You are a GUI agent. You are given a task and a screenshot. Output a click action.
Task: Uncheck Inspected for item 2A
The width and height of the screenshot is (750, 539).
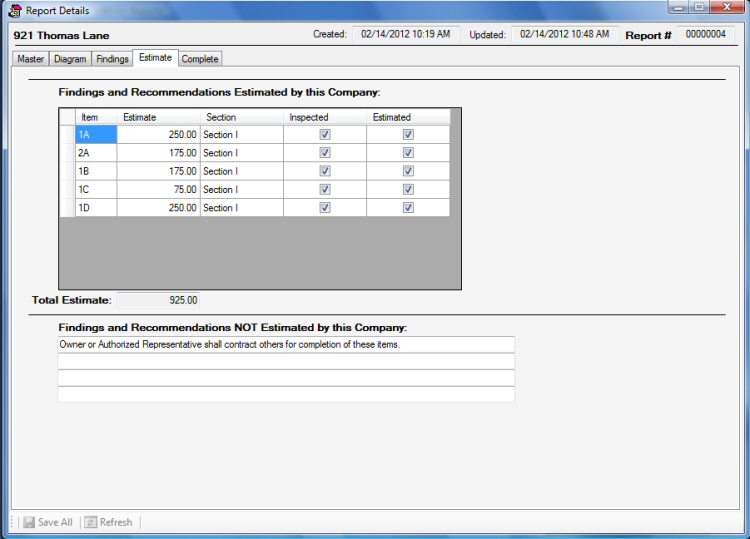pyautogui.click(x=325, y=153)
